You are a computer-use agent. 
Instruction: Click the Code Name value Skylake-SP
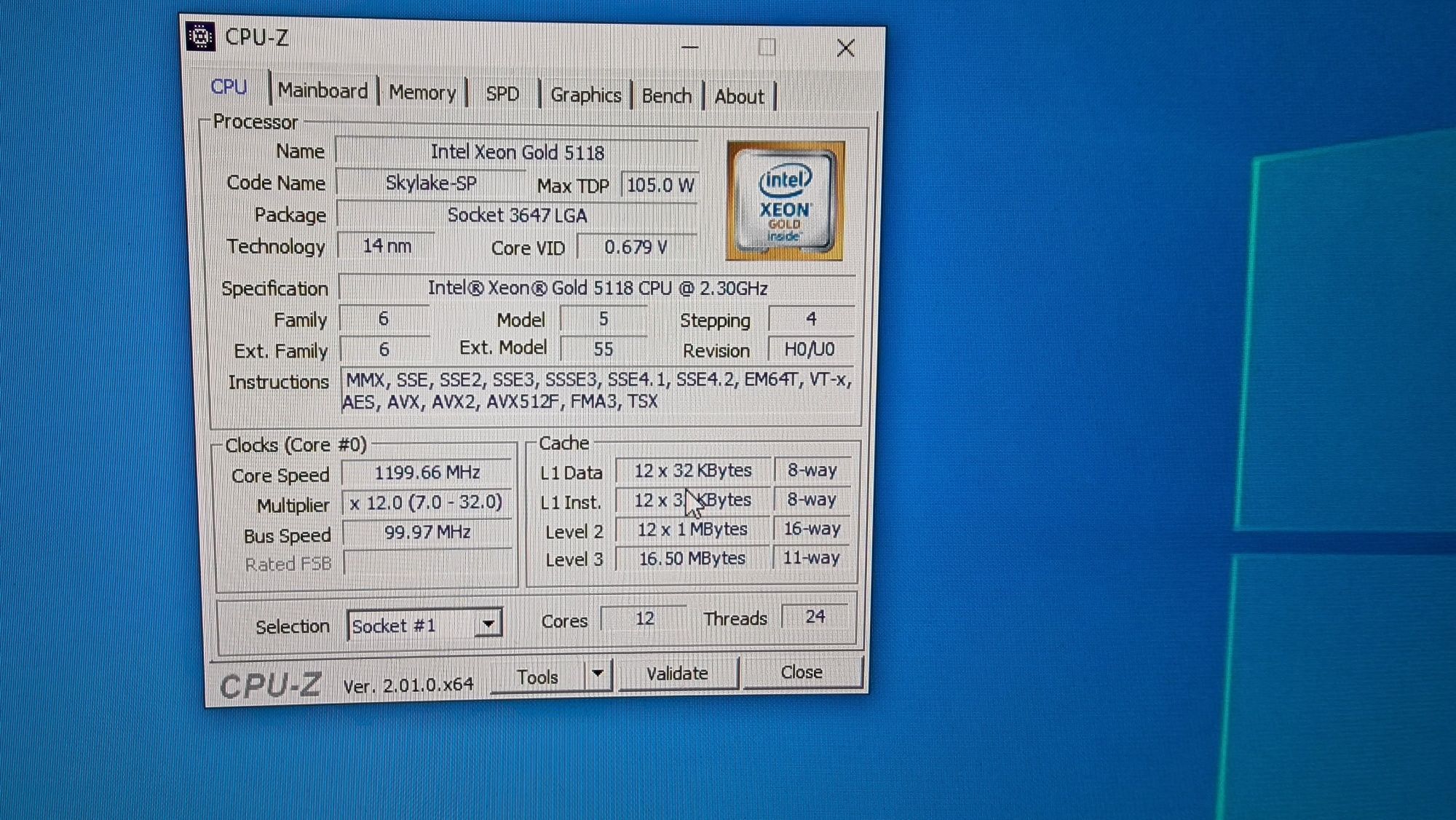pyautogui.click(x=431, y=183)
